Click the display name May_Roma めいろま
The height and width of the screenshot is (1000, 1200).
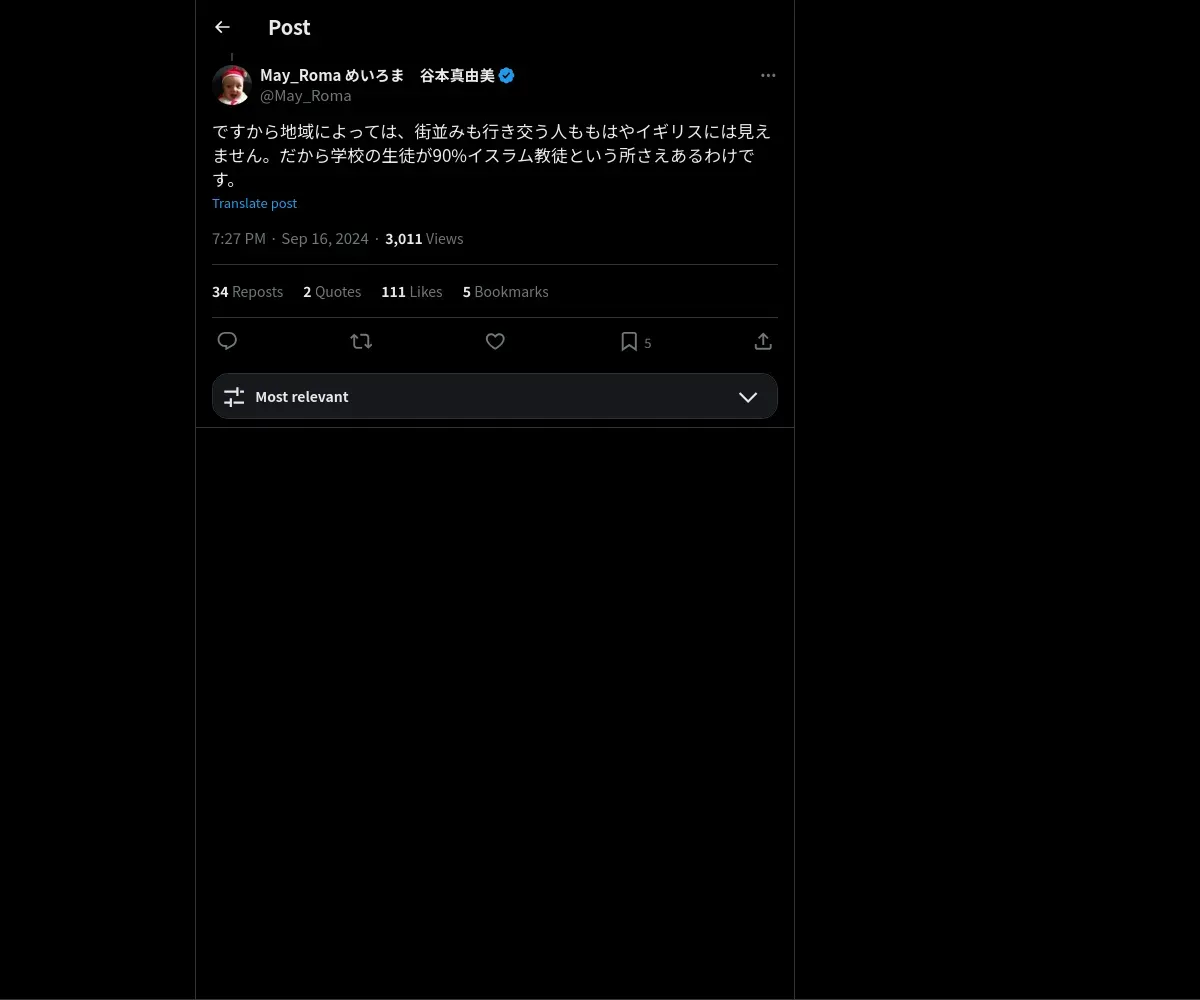pyautogui.click(x=332, y=75)
